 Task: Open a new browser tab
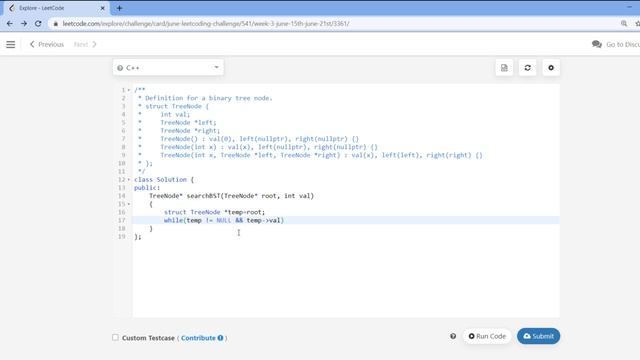(x=119, y=8)
